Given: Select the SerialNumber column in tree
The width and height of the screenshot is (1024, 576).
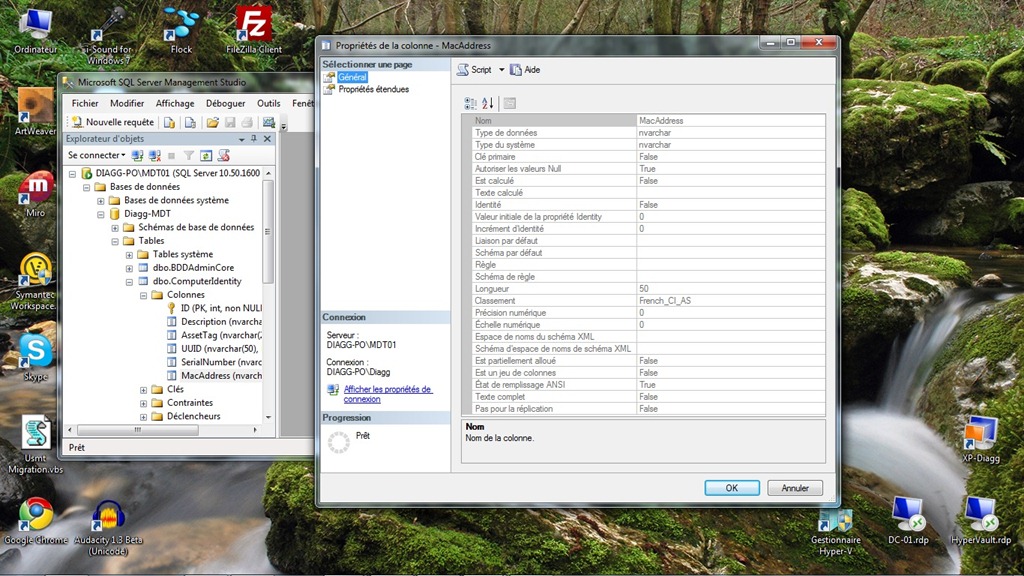Looking at the screenshot, I should 221,362.
